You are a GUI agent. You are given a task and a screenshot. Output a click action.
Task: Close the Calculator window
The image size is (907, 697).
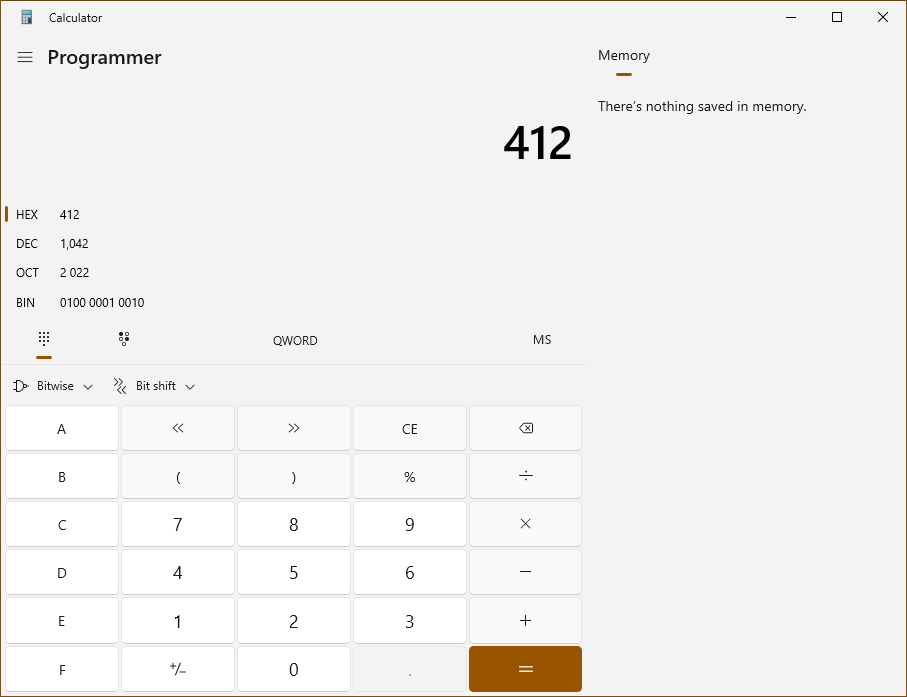pos(883,17)
